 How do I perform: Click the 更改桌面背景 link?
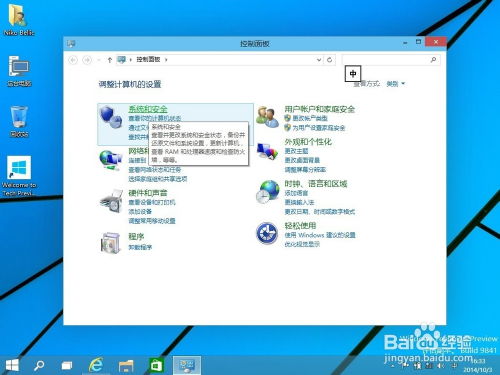[302, 160]
